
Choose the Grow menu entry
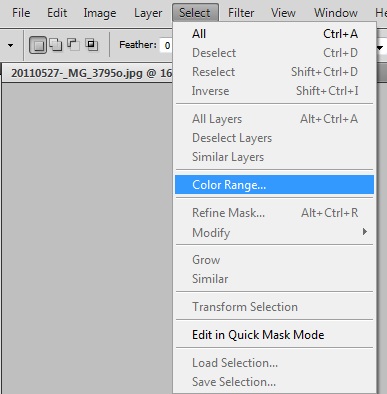click(274, 260)
